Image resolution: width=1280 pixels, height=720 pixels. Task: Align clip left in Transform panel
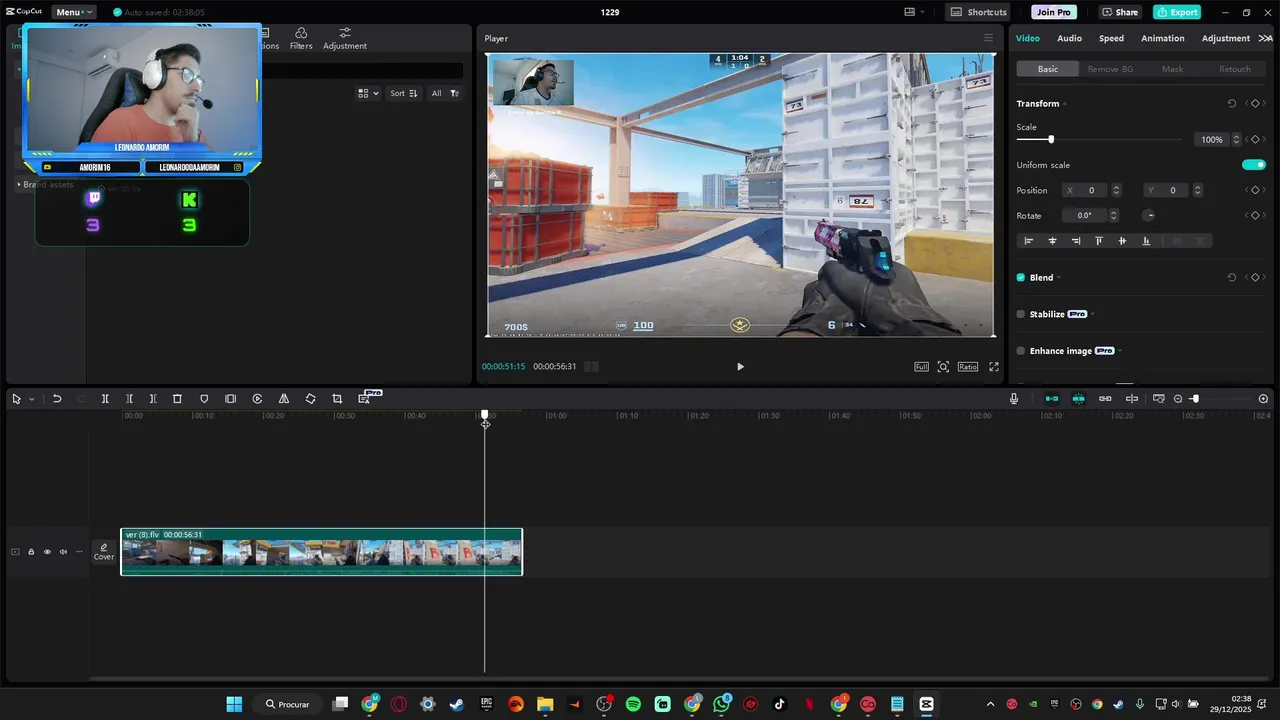(x=1028, y=241)
